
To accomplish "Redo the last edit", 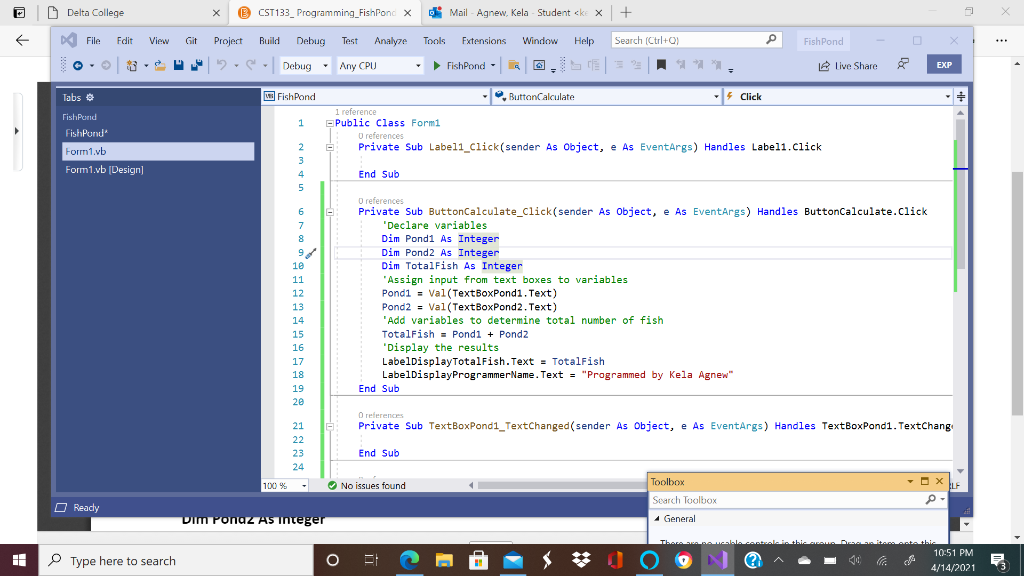I will (x=251, y=65).
